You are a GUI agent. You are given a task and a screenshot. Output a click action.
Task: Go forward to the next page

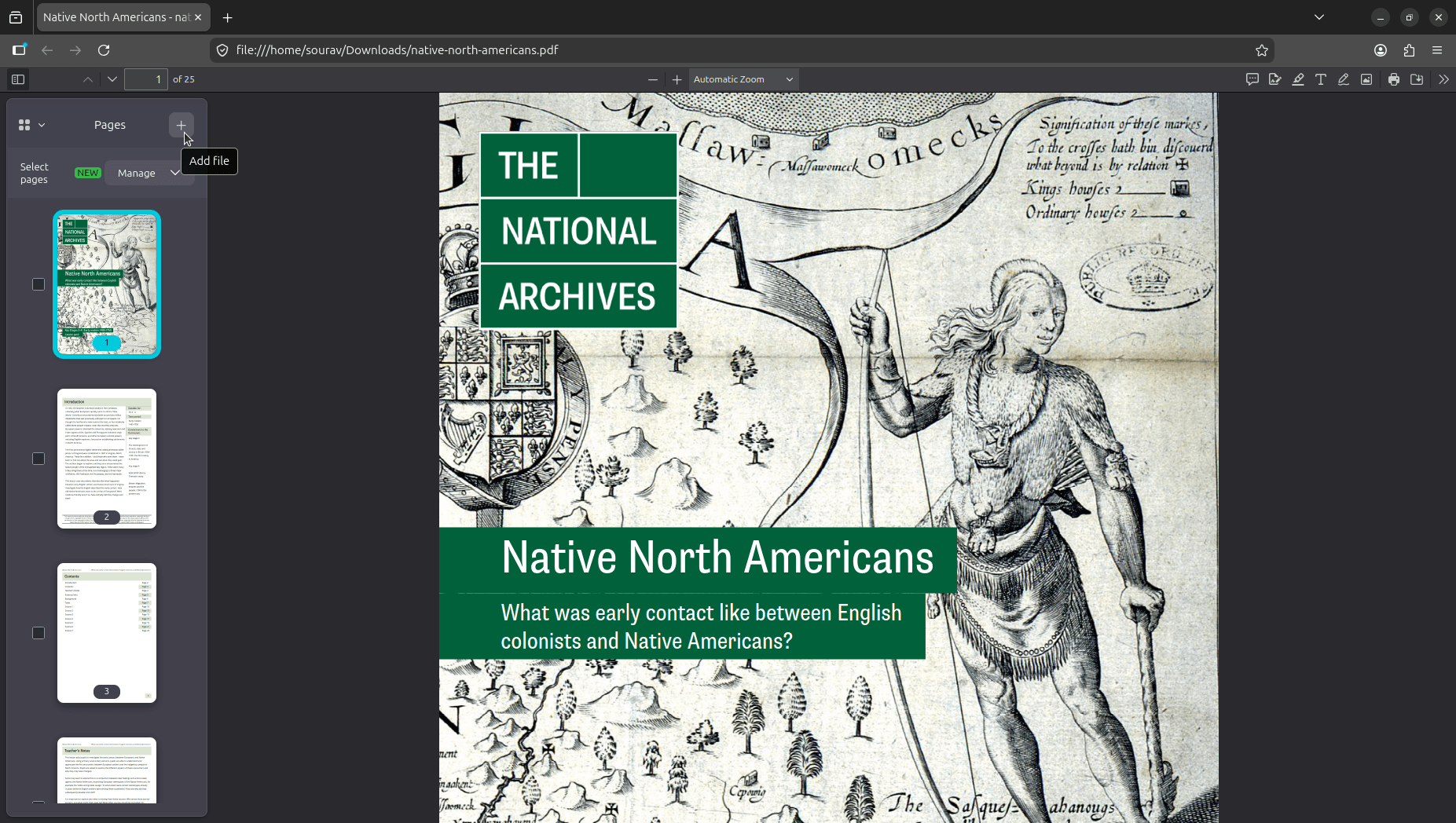[75, 50]
